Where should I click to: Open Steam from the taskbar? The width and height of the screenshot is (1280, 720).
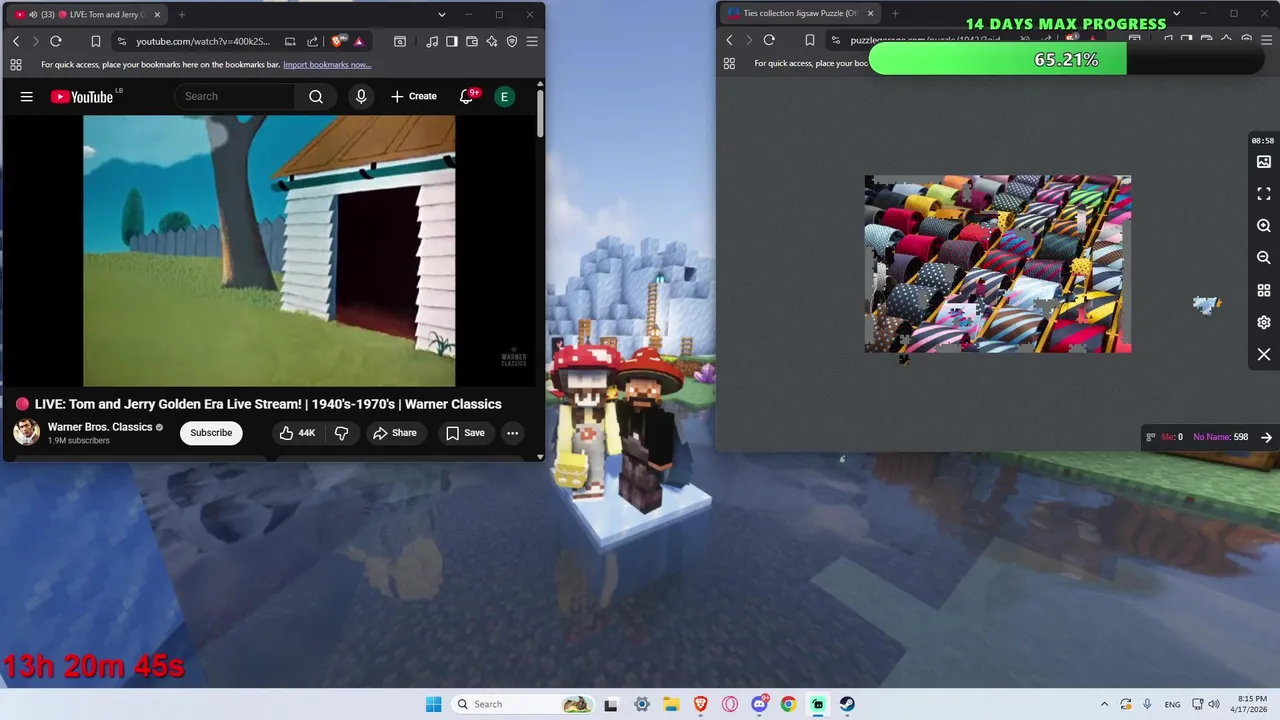tap(847, 704)
